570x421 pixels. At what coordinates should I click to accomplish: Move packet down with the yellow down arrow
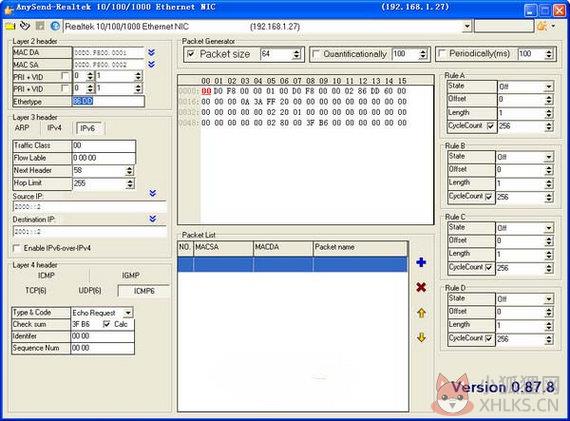(x=421, y=337)
